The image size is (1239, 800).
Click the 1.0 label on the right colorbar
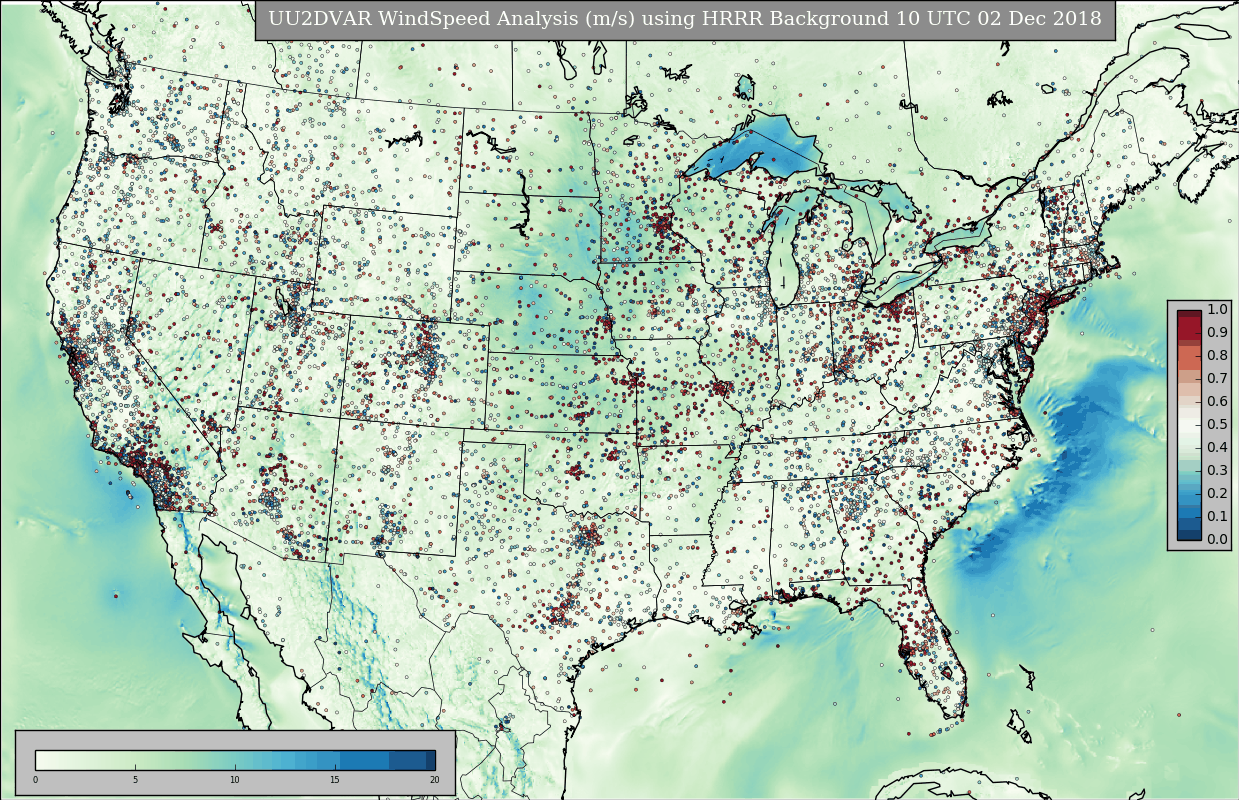coord(1217,310)
